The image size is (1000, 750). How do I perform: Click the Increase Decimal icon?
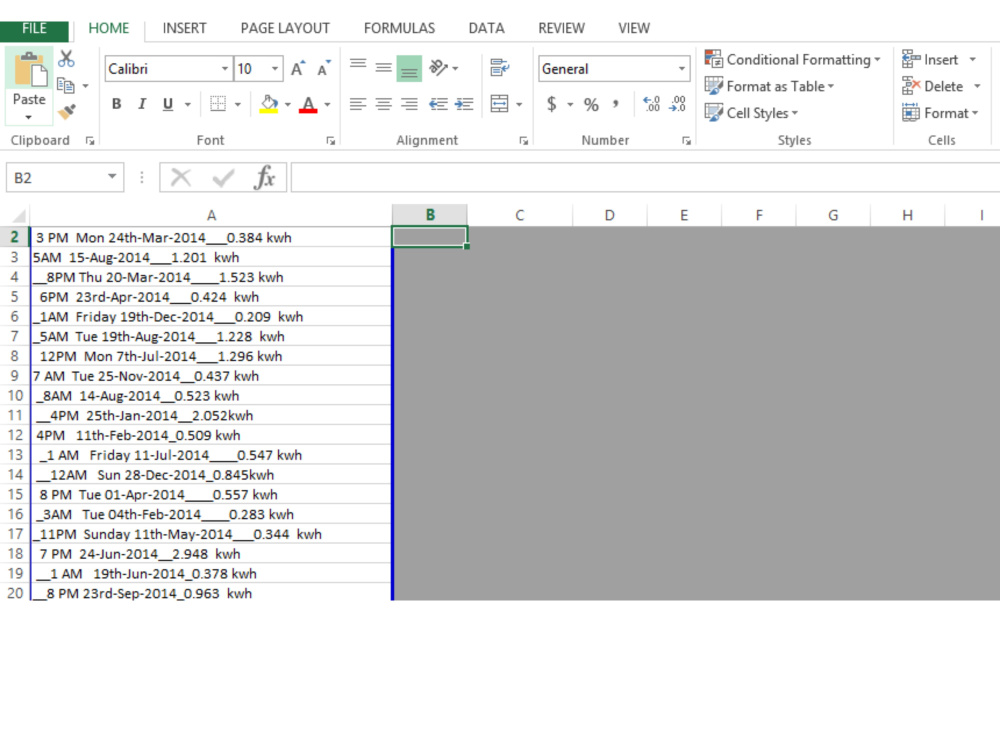pos(651,104)
